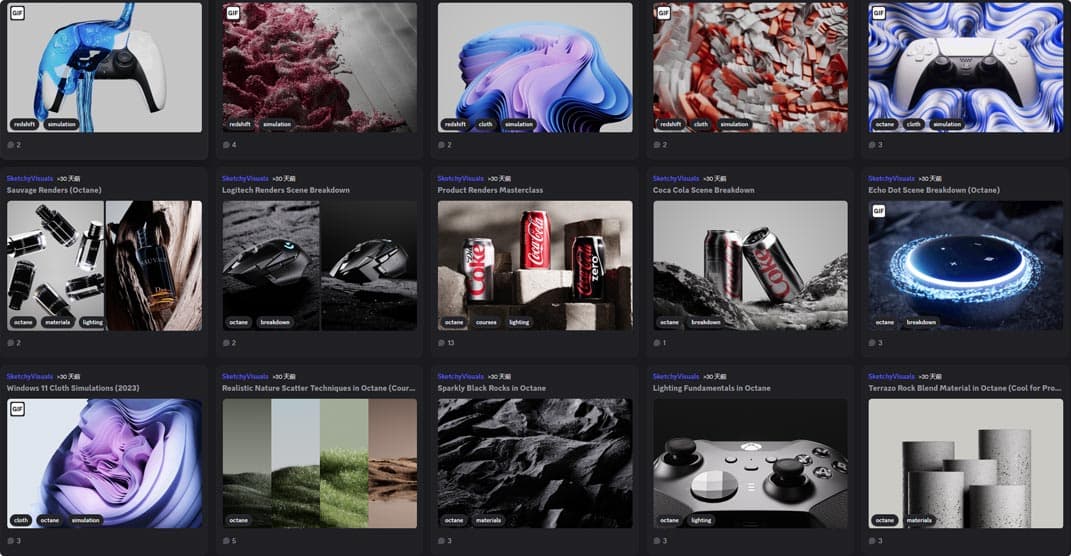Click comment icon under Product Renders Masterclass
The image size is (1071, 556).
click(442, 343)
